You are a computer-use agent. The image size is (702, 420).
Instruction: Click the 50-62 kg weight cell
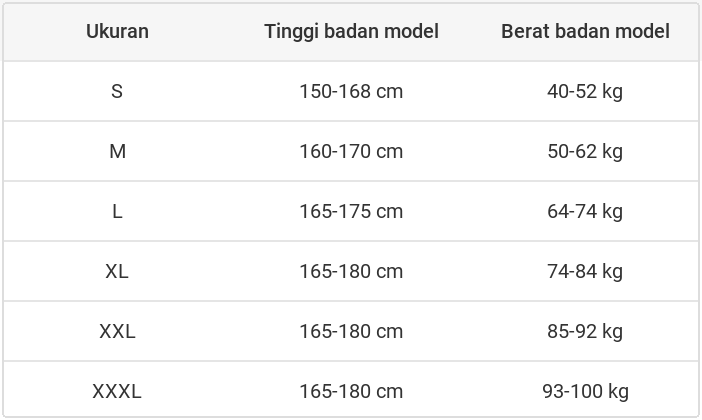(x=585, y=151)
